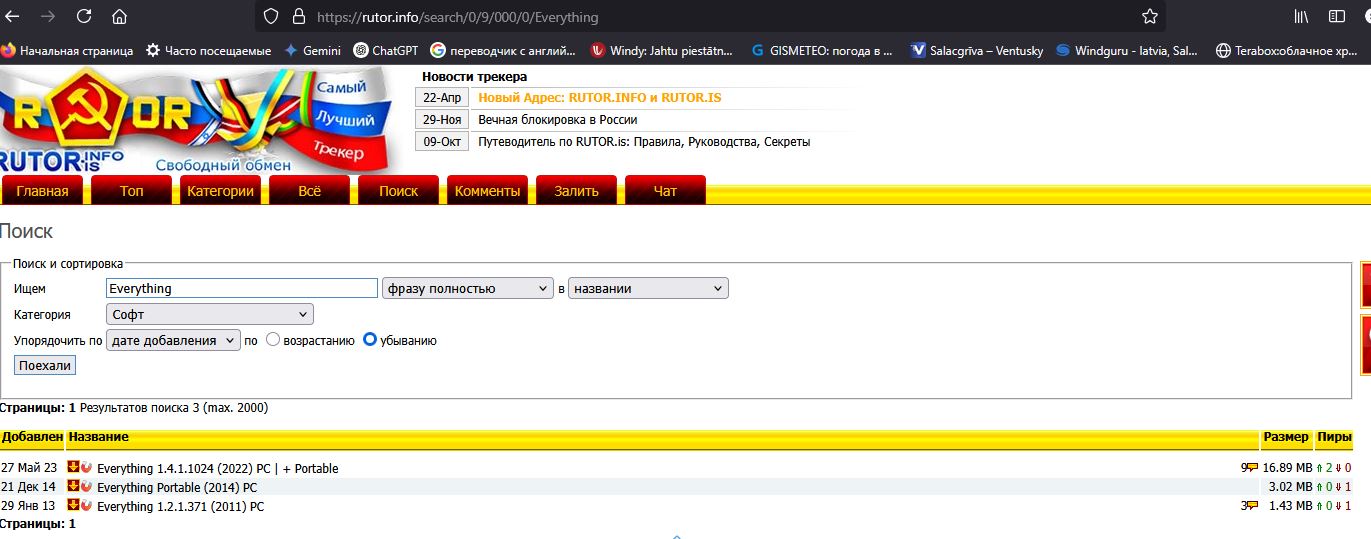Go to the Залить upload tab
The image size is (1371, 539).
576,191
